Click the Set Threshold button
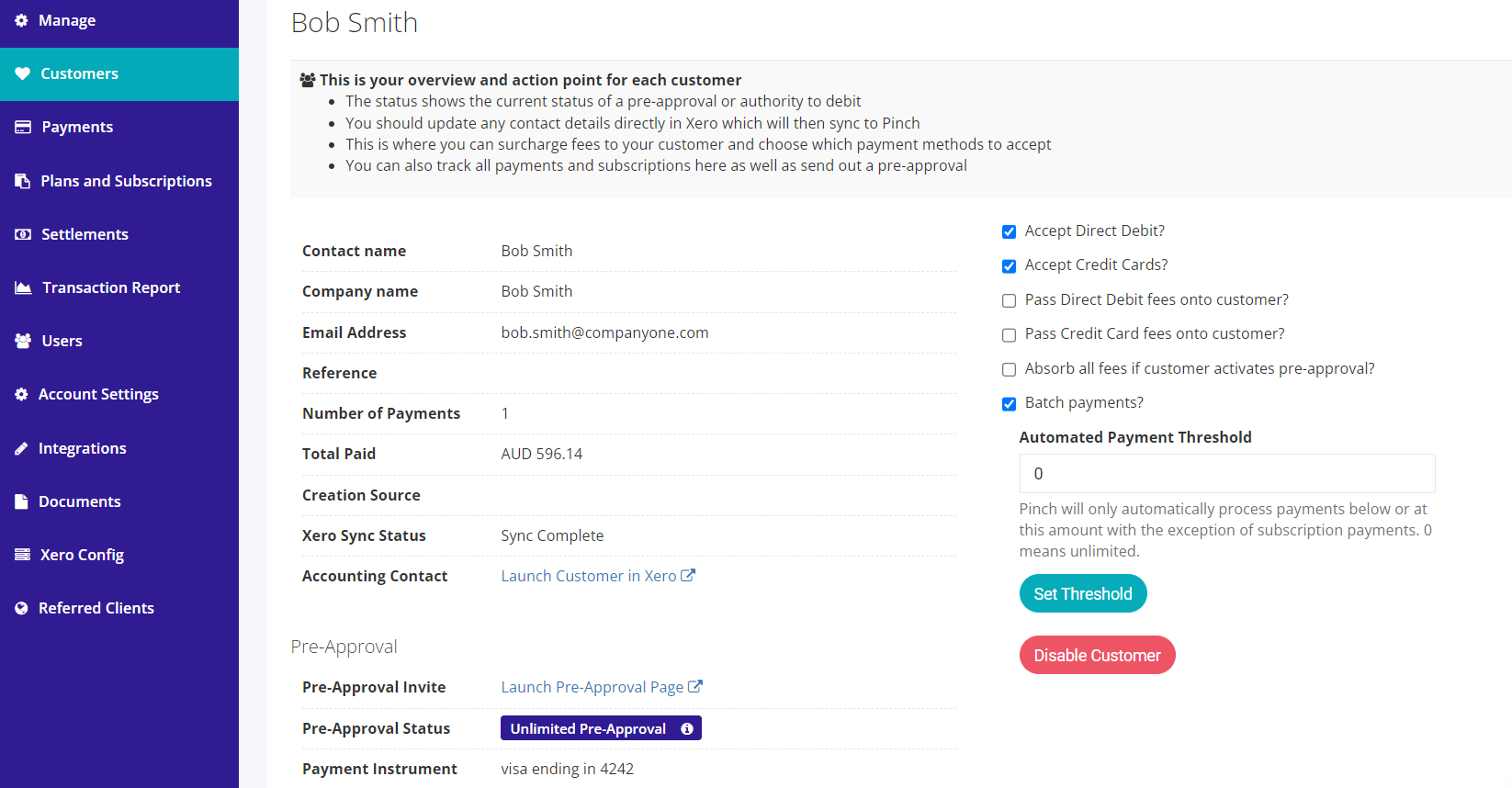1512x788 pixels. (x=1083, y=593)
